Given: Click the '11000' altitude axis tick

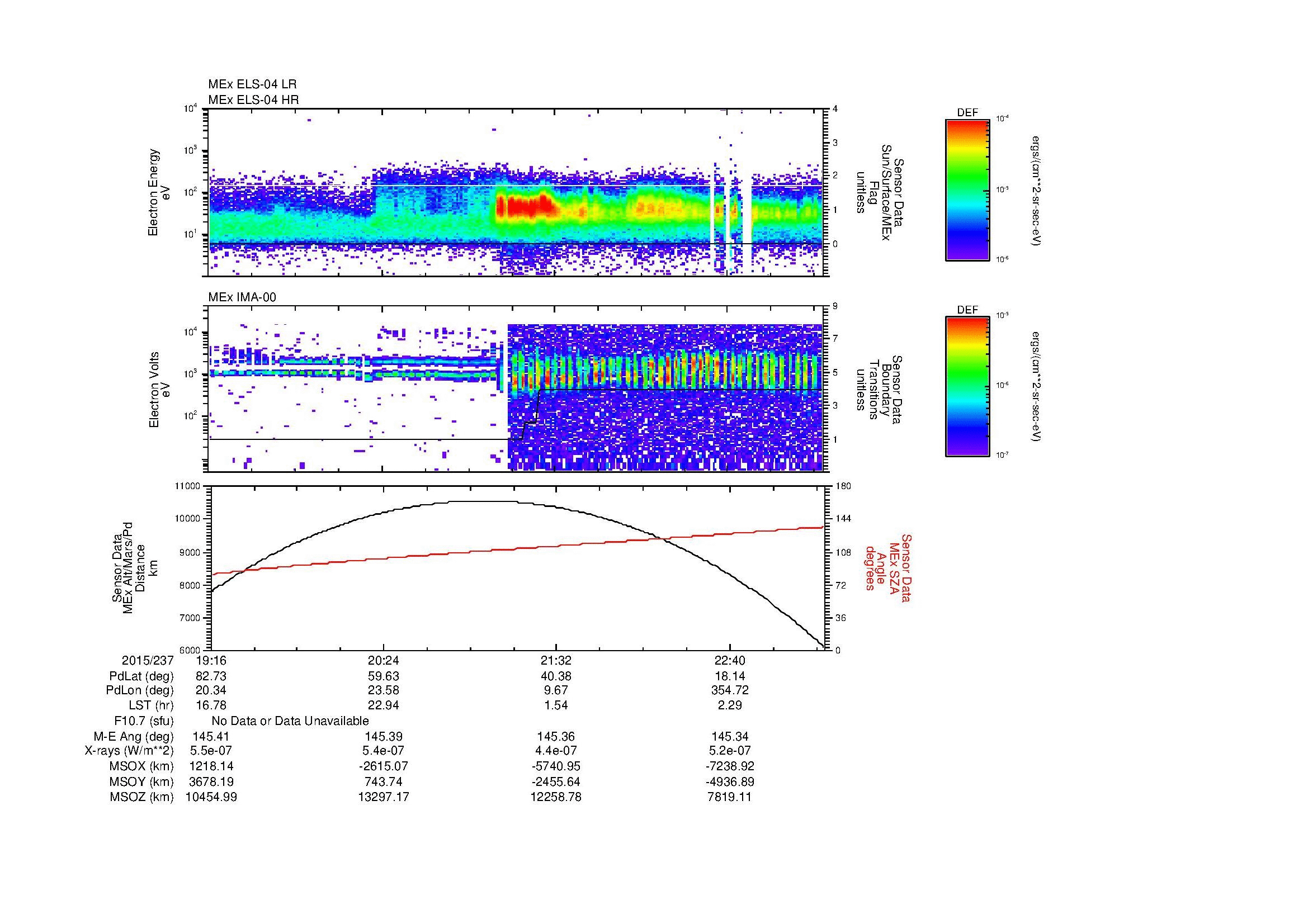Looking at the screenshot, I should click(x=188, y=486).
